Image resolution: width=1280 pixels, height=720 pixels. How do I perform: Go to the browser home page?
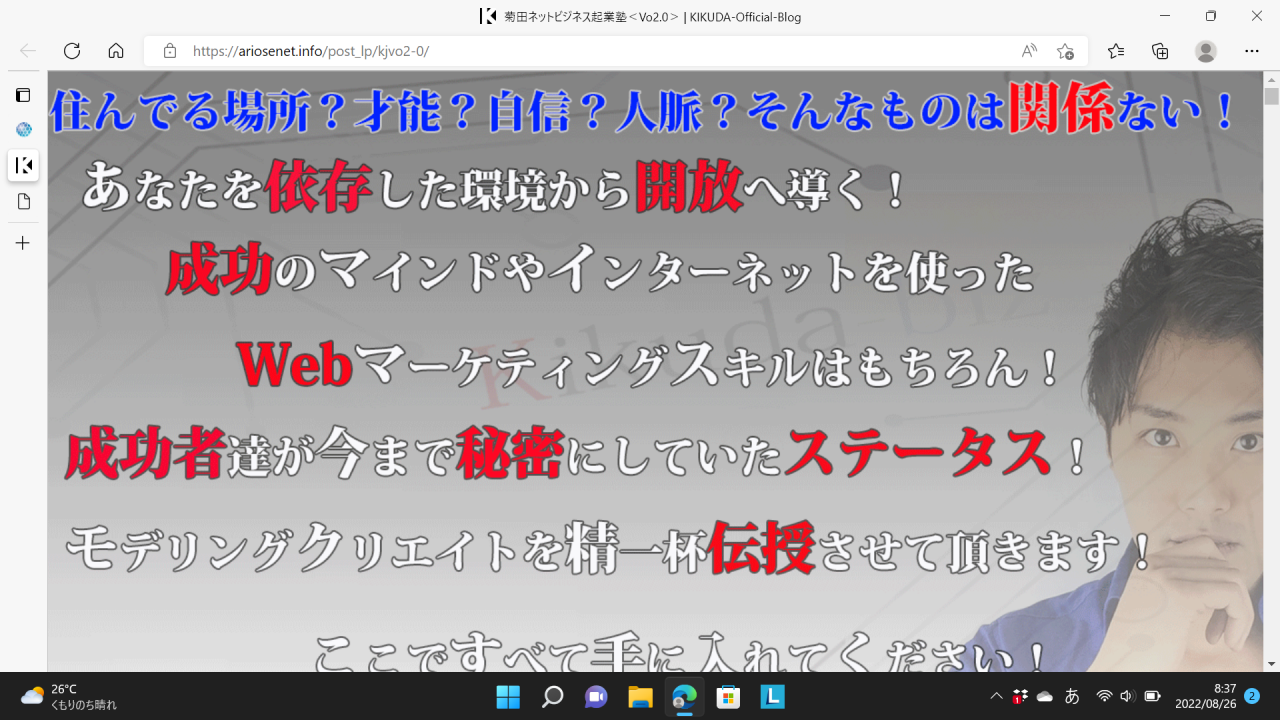116,51
